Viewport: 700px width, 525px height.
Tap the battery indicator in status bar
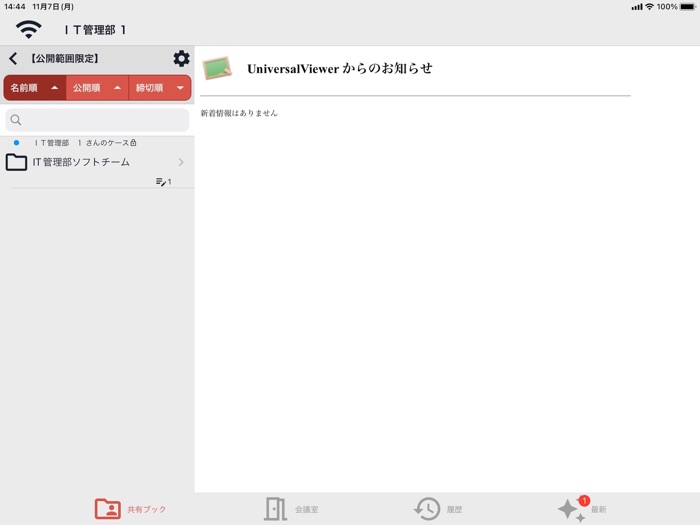688,7
